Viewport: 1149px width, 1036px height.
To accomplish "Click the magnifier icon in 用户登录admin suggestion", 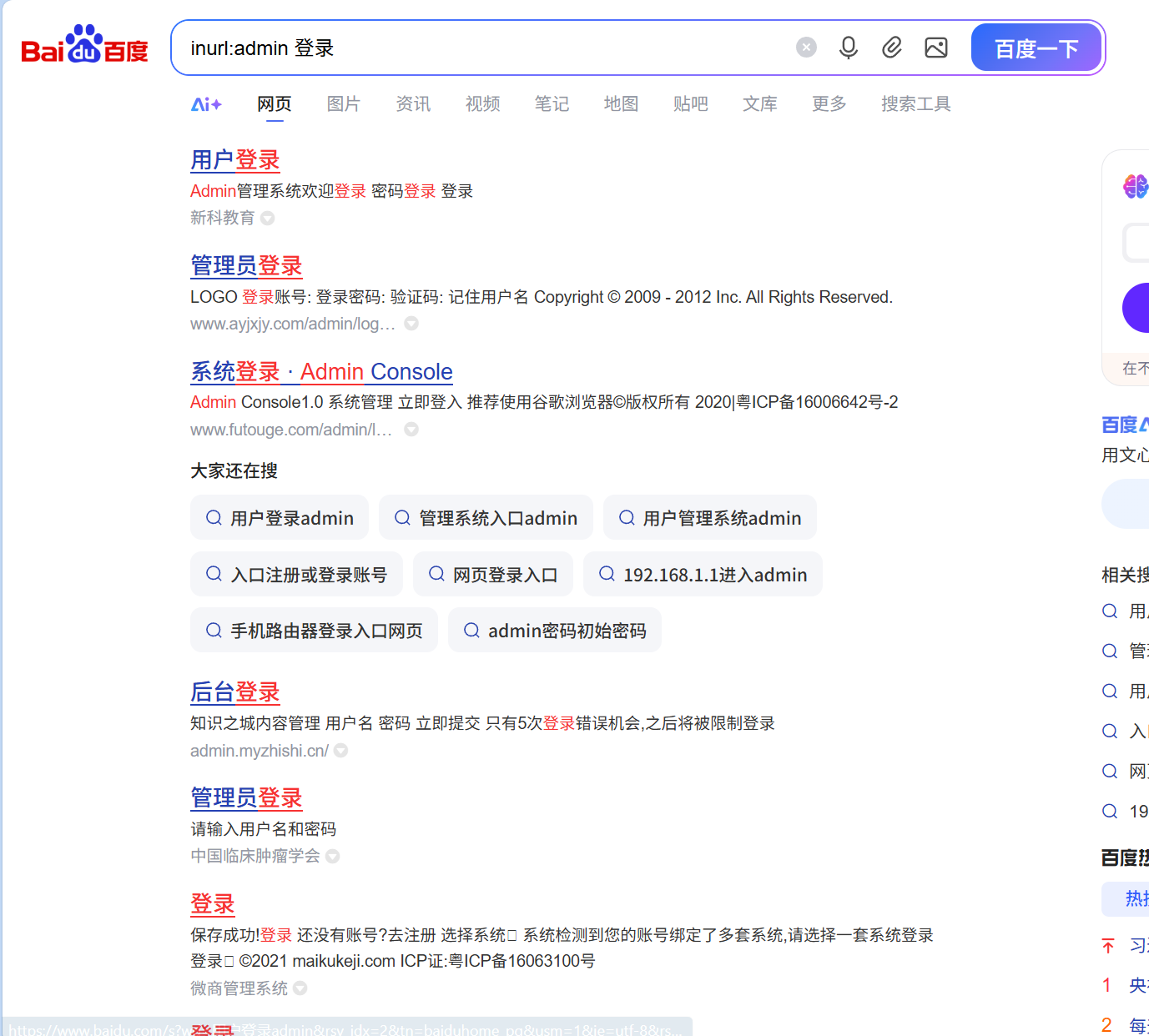I will click(x=214, y=517).
